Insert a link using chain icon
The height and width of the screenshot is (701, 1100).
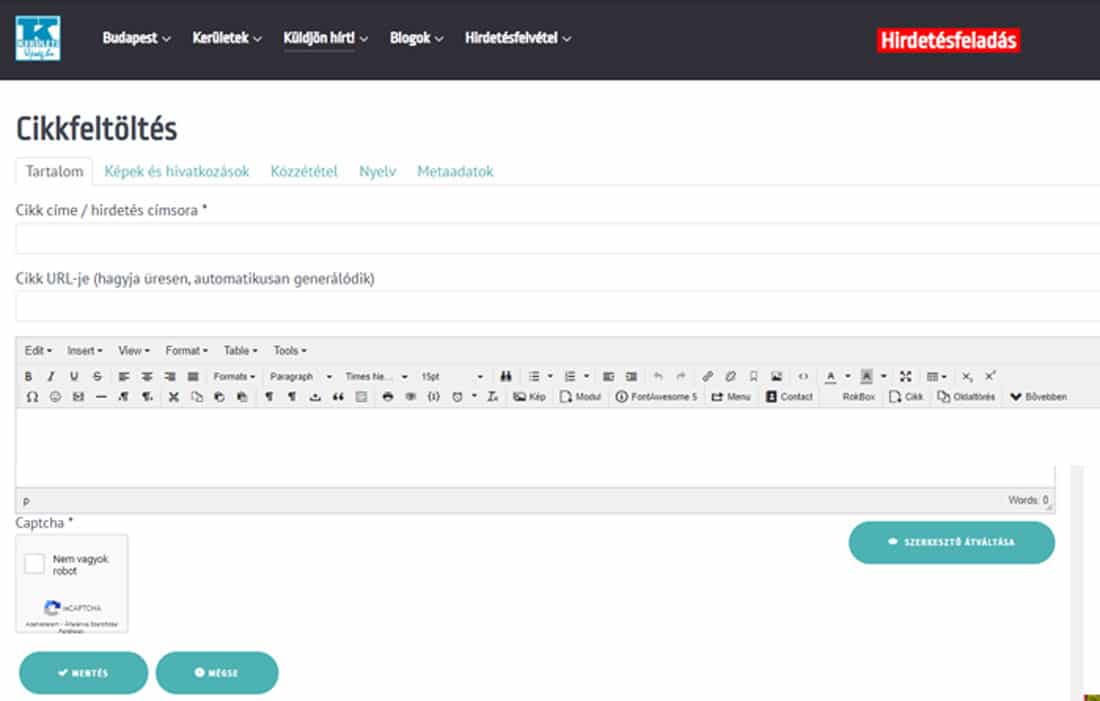(x=707, y=377)
